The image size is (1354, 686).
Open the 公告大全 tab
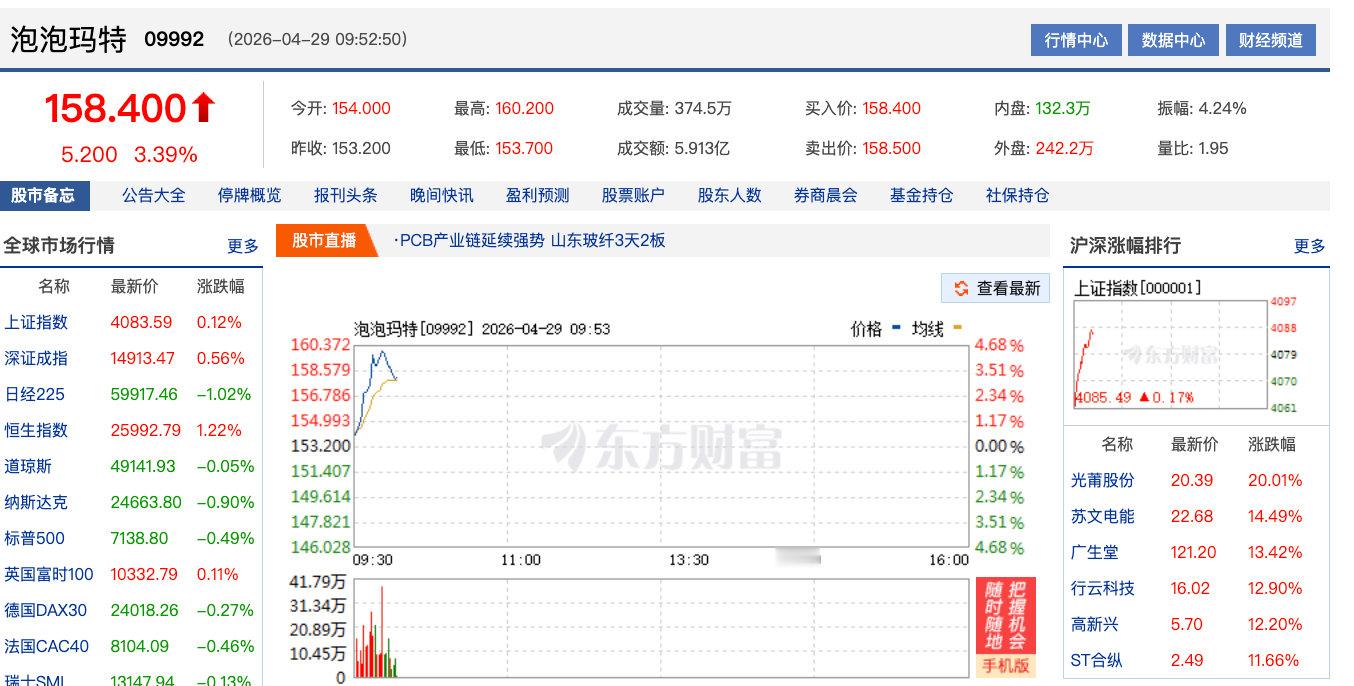coord(154,195)
